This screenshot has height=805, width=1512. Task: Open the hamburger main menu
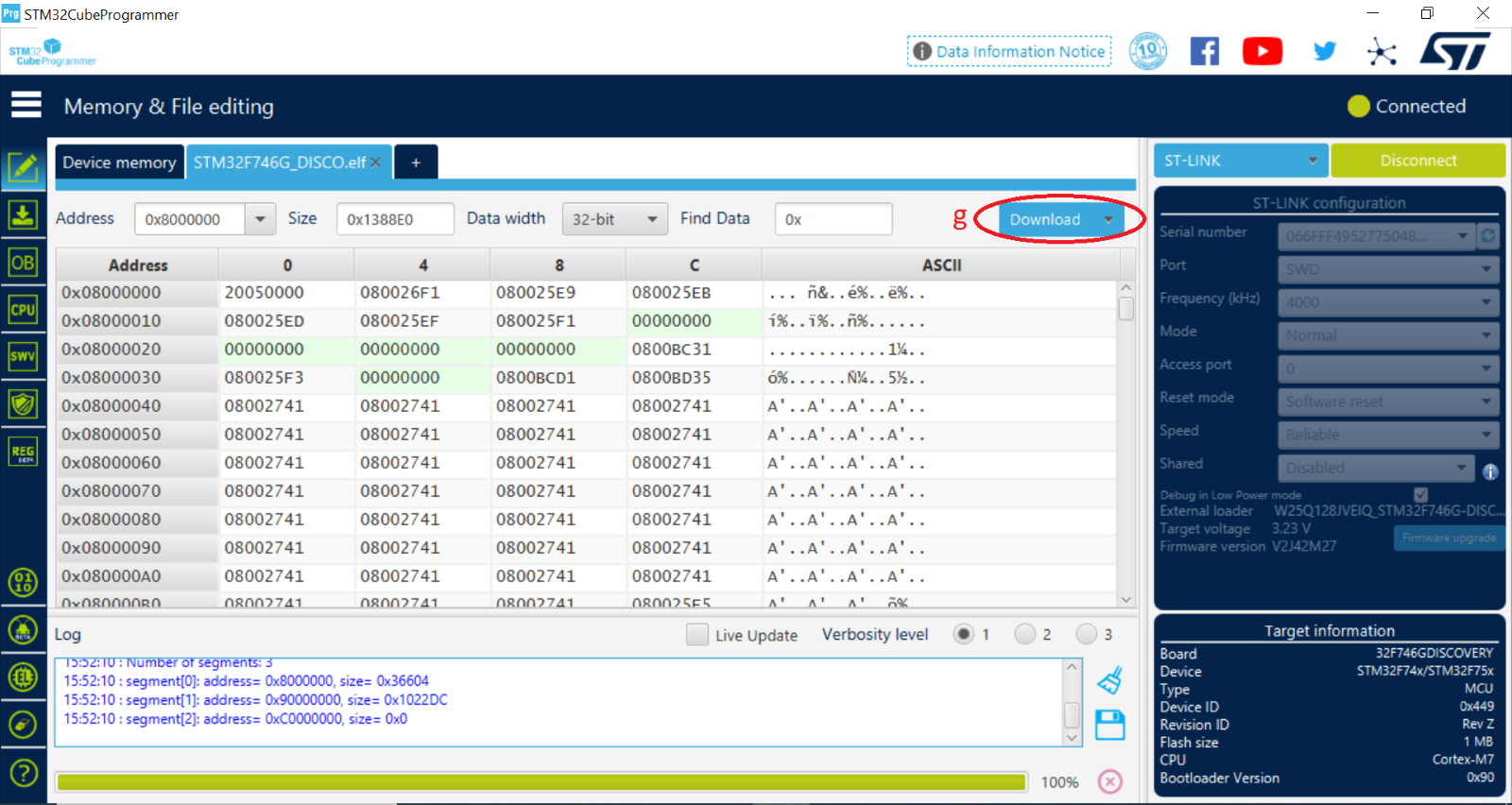26,105
